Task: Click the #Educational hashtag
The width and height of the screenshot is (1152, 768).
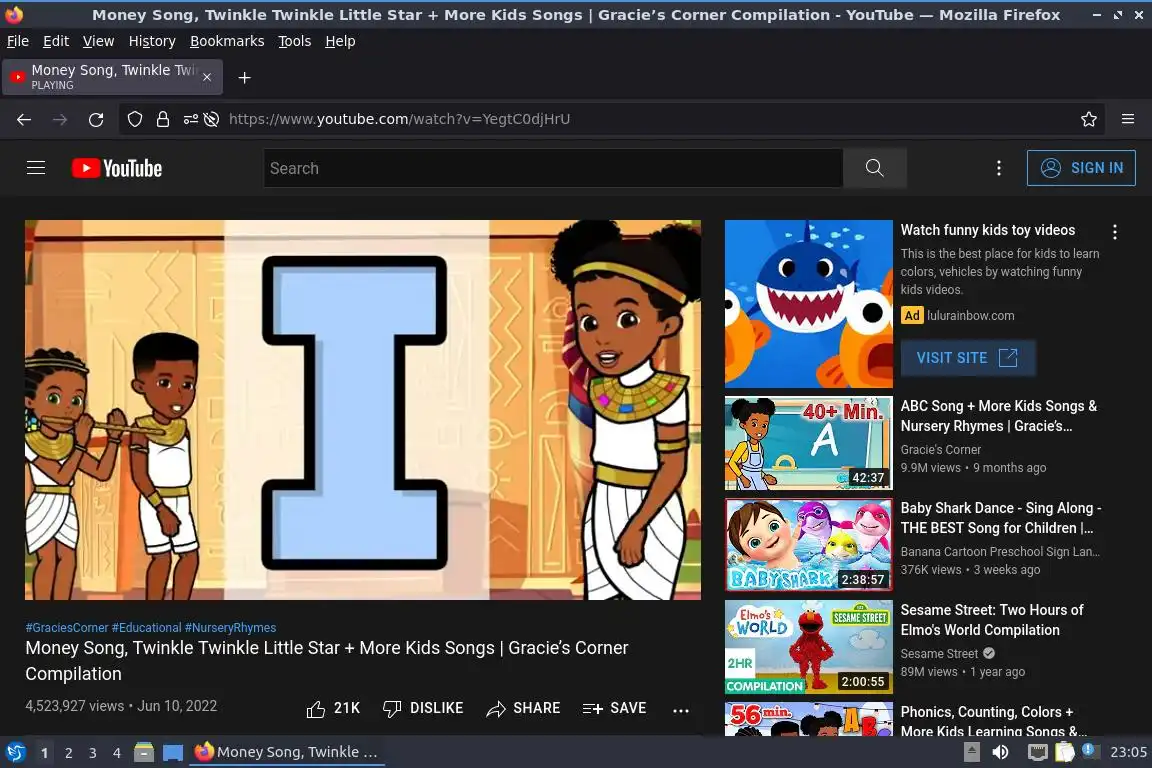Action: point(146,628)
